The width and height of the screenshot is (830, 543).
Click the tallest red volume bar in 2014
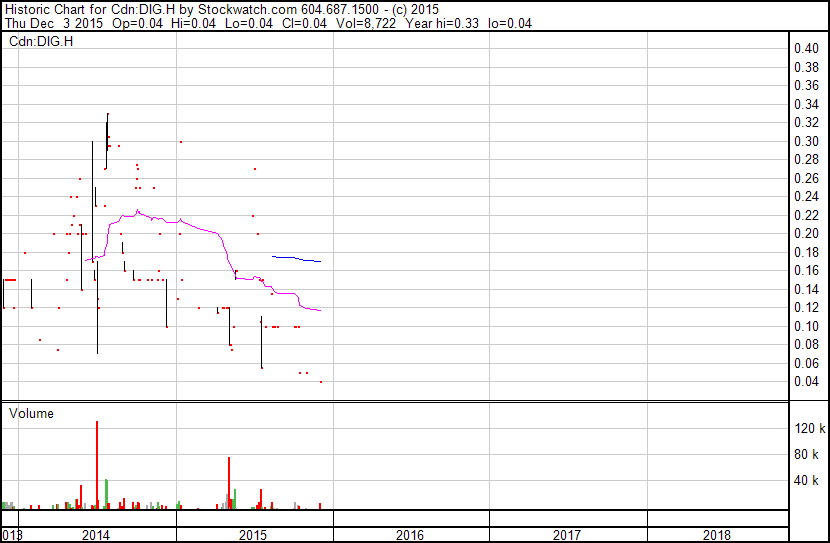point(97,465)
